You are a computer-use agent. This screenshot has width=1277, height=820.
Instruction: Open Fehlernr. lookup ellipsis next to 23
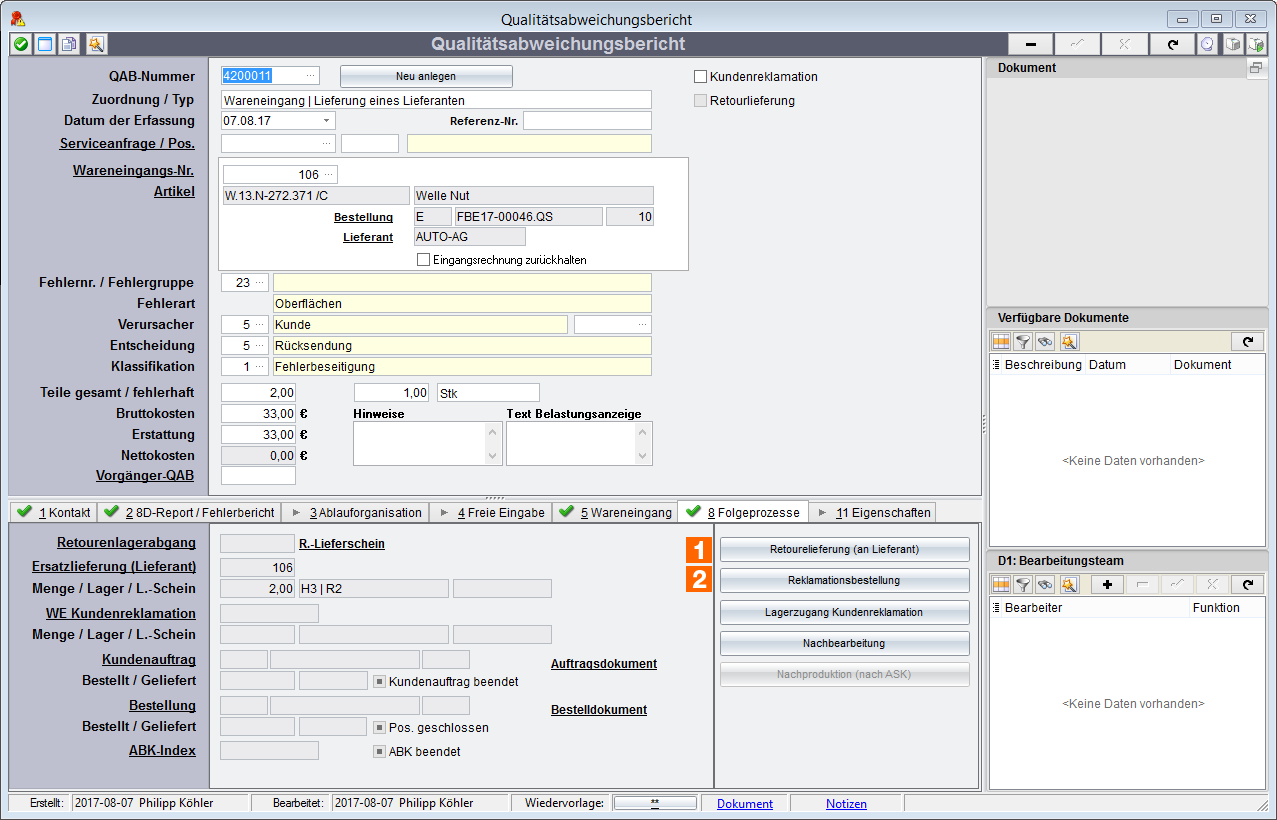click(x=260, y=282)
